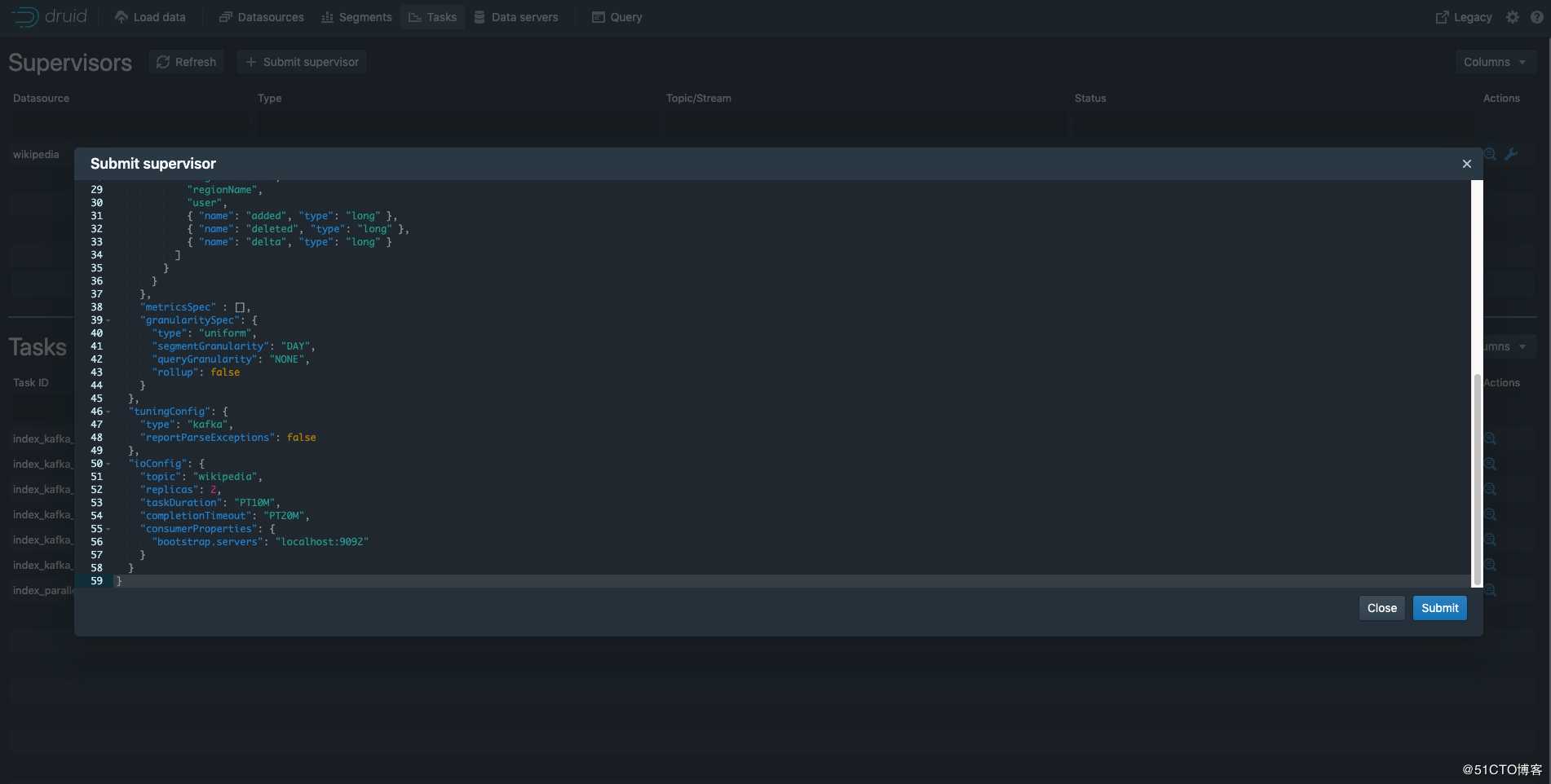Viewport: 1551px width, 784px height.
Task: Open the Legacy console link
Action: coord(1464,17)
